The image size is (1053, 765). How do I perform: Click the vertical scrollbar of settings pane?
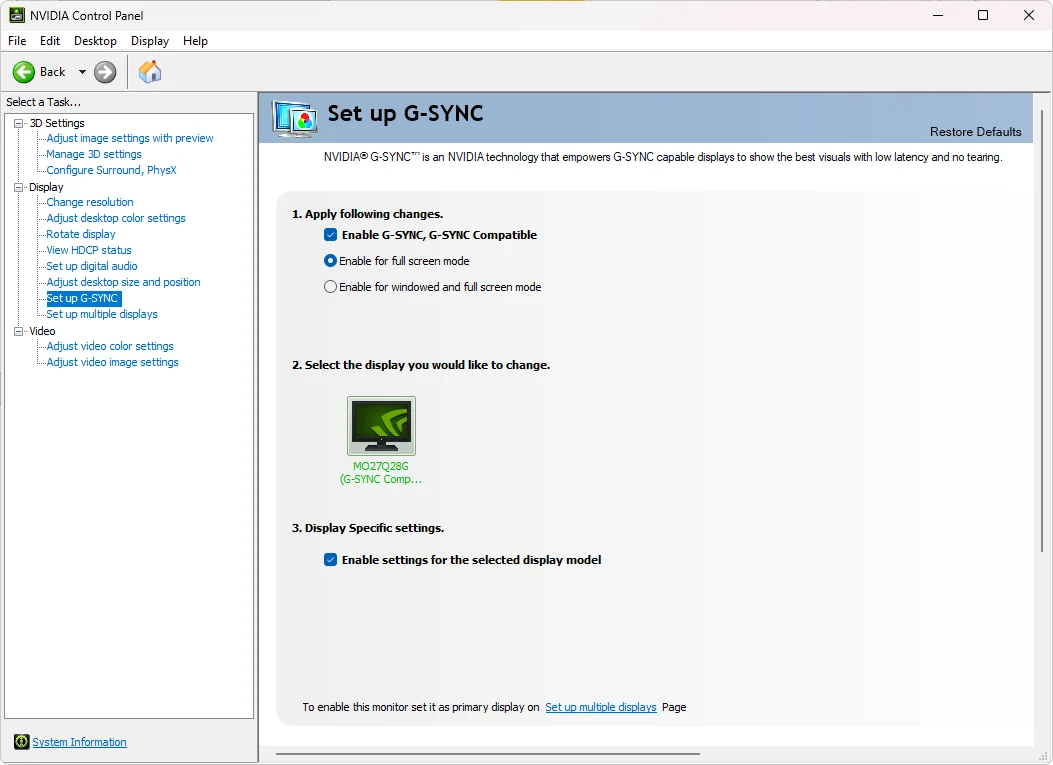(1042, 331)
